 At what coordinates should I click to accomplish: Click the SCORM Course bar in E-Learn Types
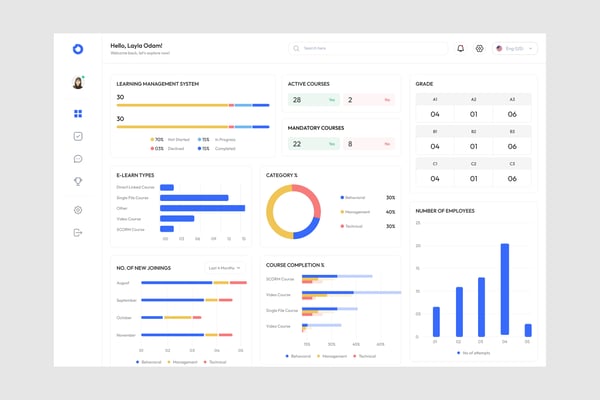pyautogui.click(x=167, y=229)
